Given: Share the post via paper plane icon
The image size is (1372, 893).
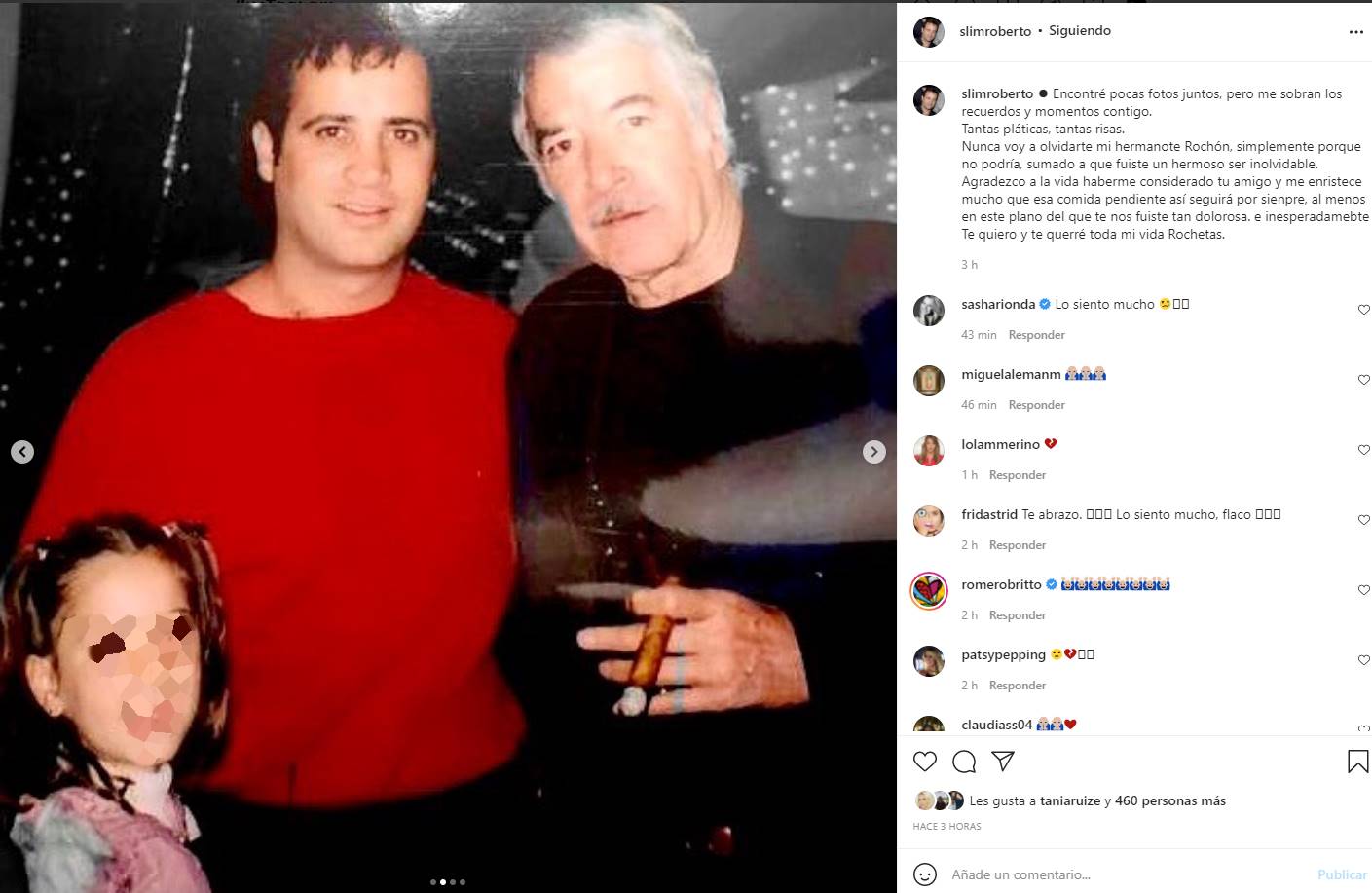Looking at the screenshot, I should [x=1003, y=762].
